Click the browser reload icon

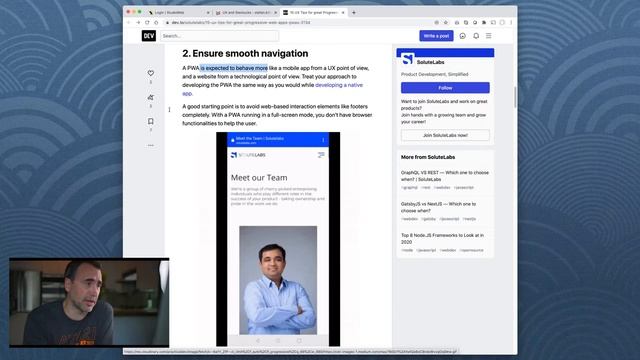[147, 22]
